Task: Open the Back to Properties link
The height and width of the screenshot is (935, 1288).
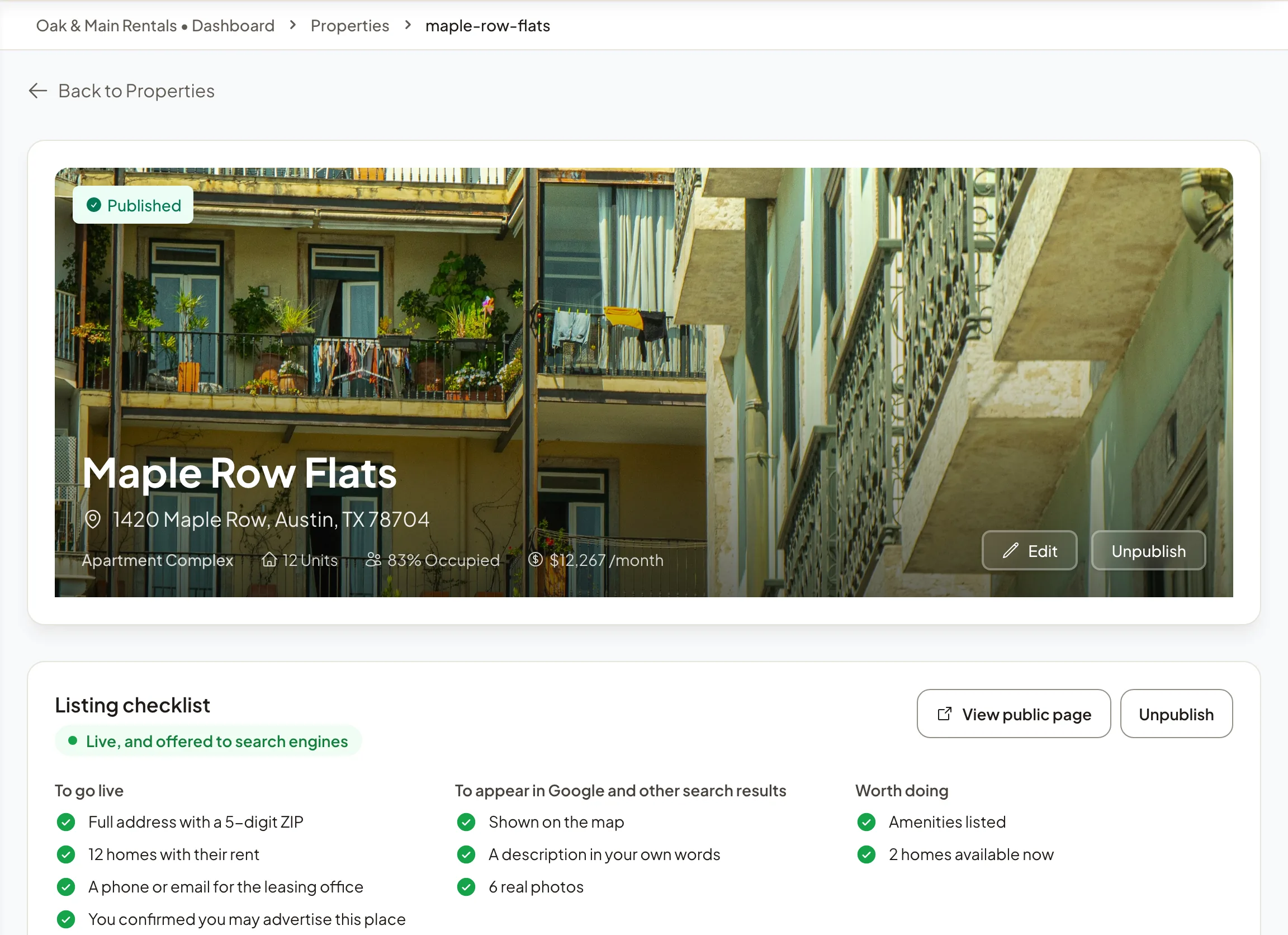Action: coord(121,91)
